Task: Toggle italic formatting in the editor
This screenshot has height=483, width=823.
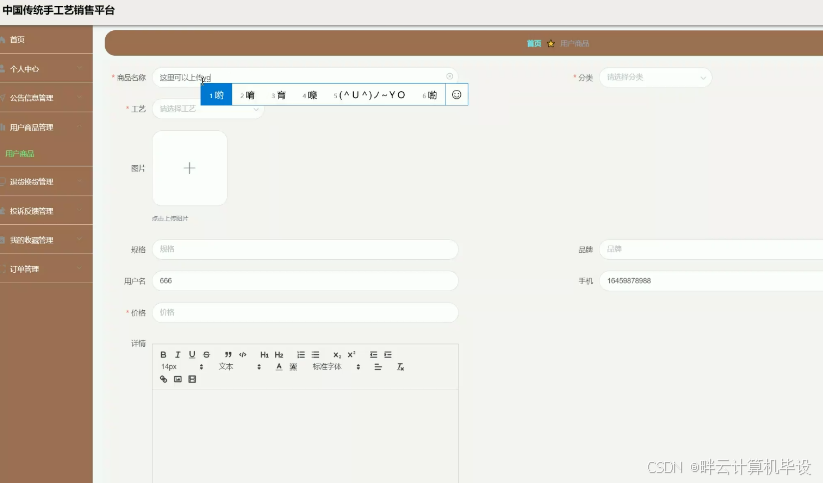Action: pos(177,355)
